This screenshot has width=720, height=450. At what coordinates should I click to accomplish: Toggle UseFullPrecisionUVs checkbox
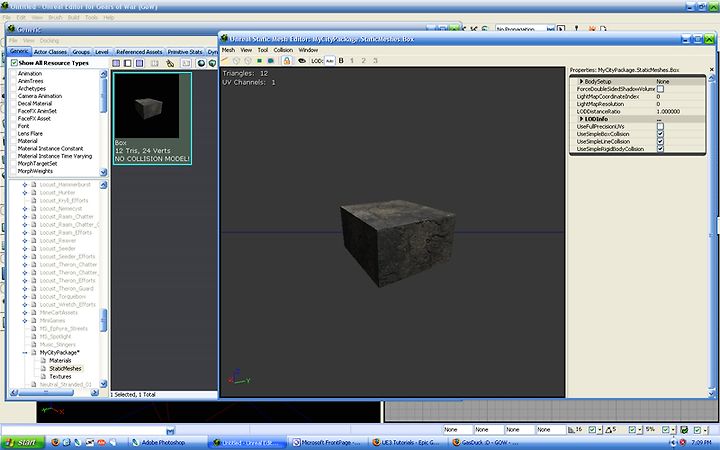pyautogui.click(x=660, y=126)
